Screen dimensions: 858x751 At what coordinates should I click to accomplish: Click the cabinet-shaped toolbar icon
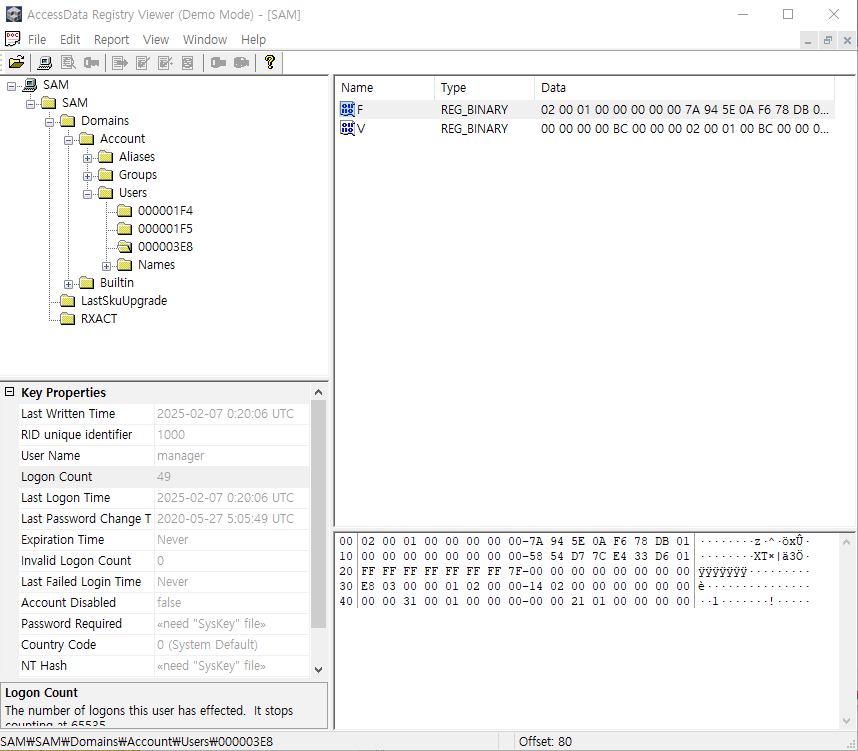[x=188, y=62]
